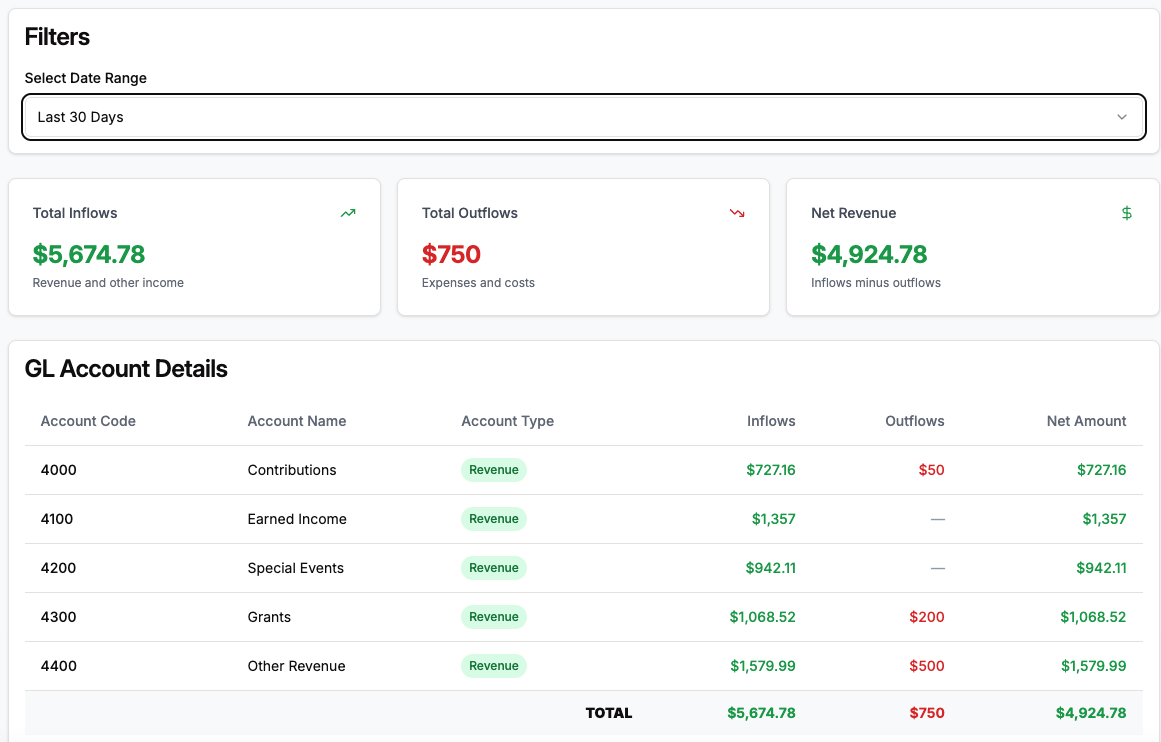Click the chevron arrow in date range selector
This screenshot has height=742, width=1161.
coord(1122,117)
